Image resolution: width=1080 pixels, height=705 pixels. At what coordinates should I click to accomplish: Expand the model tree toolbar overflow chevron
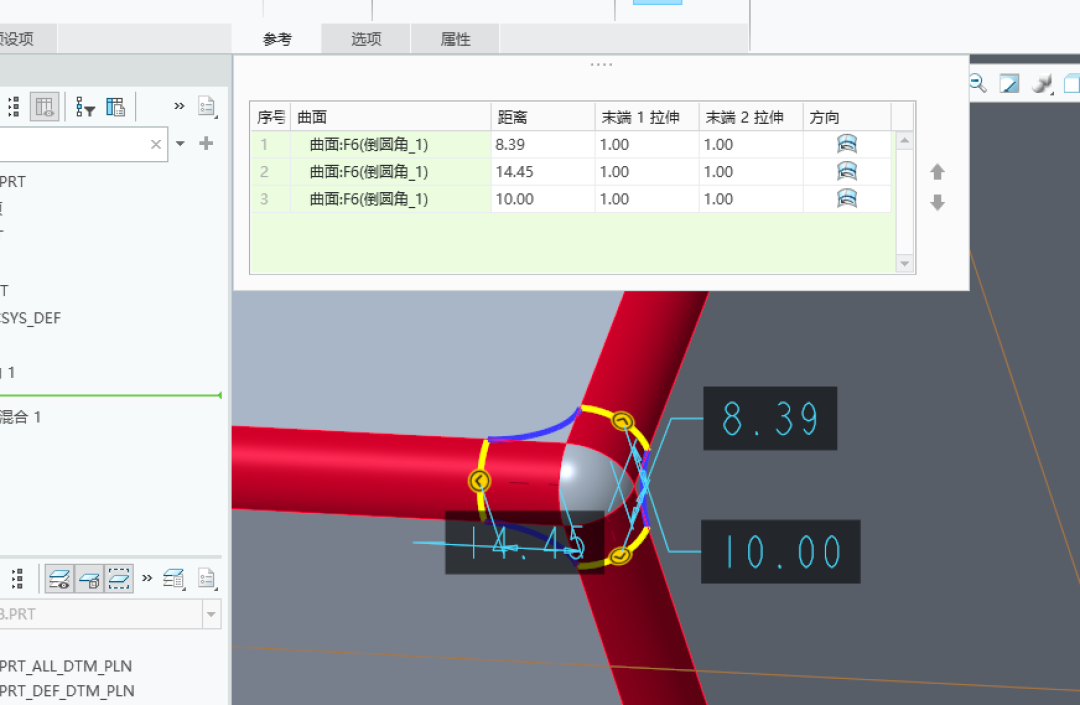click(179, 106)
